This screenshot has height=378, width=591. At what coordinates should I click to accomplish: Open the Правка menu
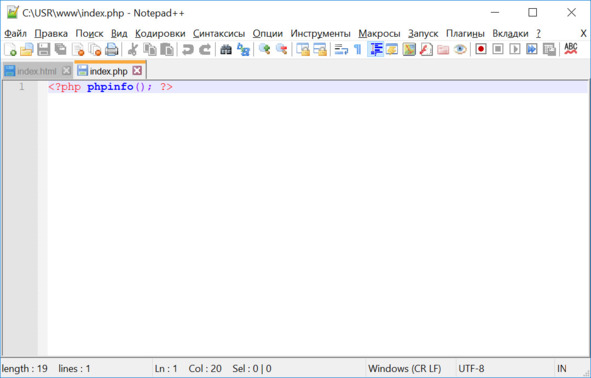point(51,34)
